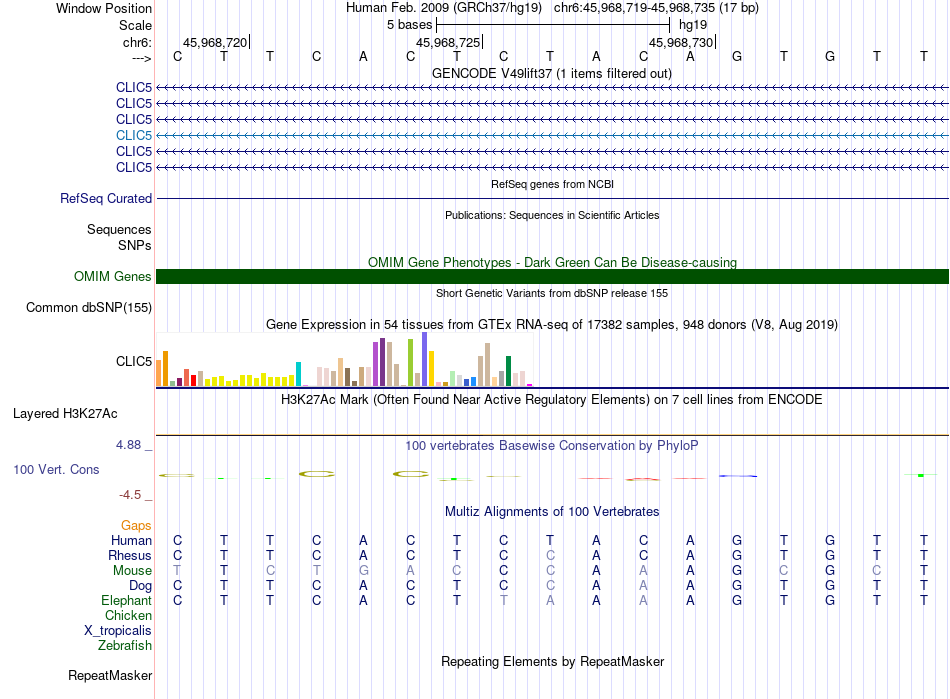Select the Elephant species label
Screen dimensions: 950x699
126,601
